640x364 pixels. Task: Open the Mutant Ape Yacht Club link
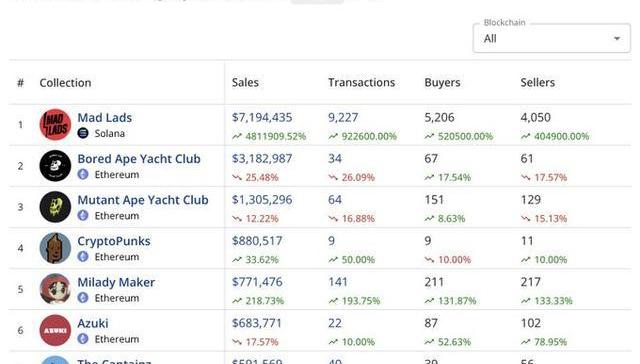143,200
